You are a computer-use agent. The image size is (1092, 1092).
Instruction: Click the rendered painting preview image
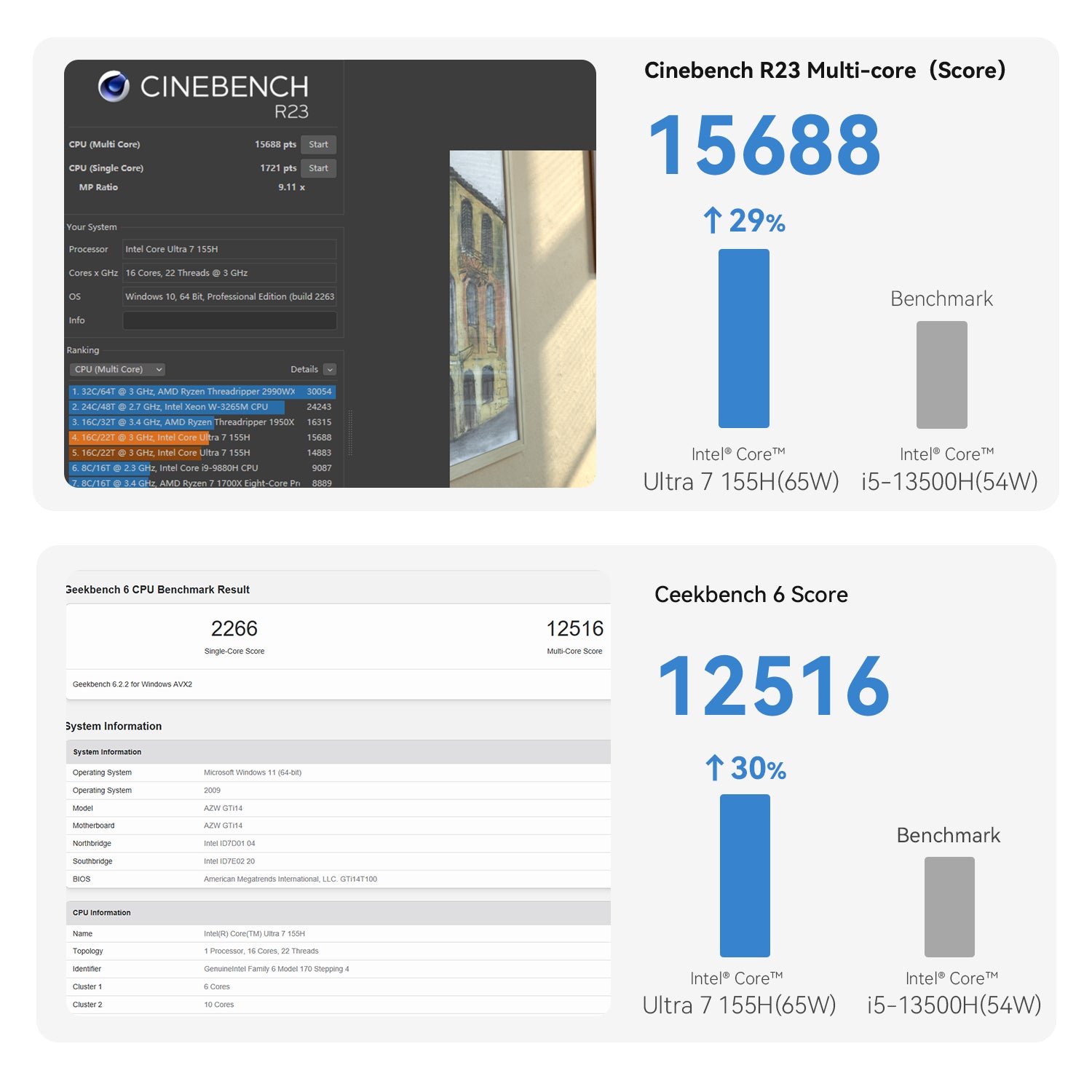pyautogui.click(x=522, y=318)
